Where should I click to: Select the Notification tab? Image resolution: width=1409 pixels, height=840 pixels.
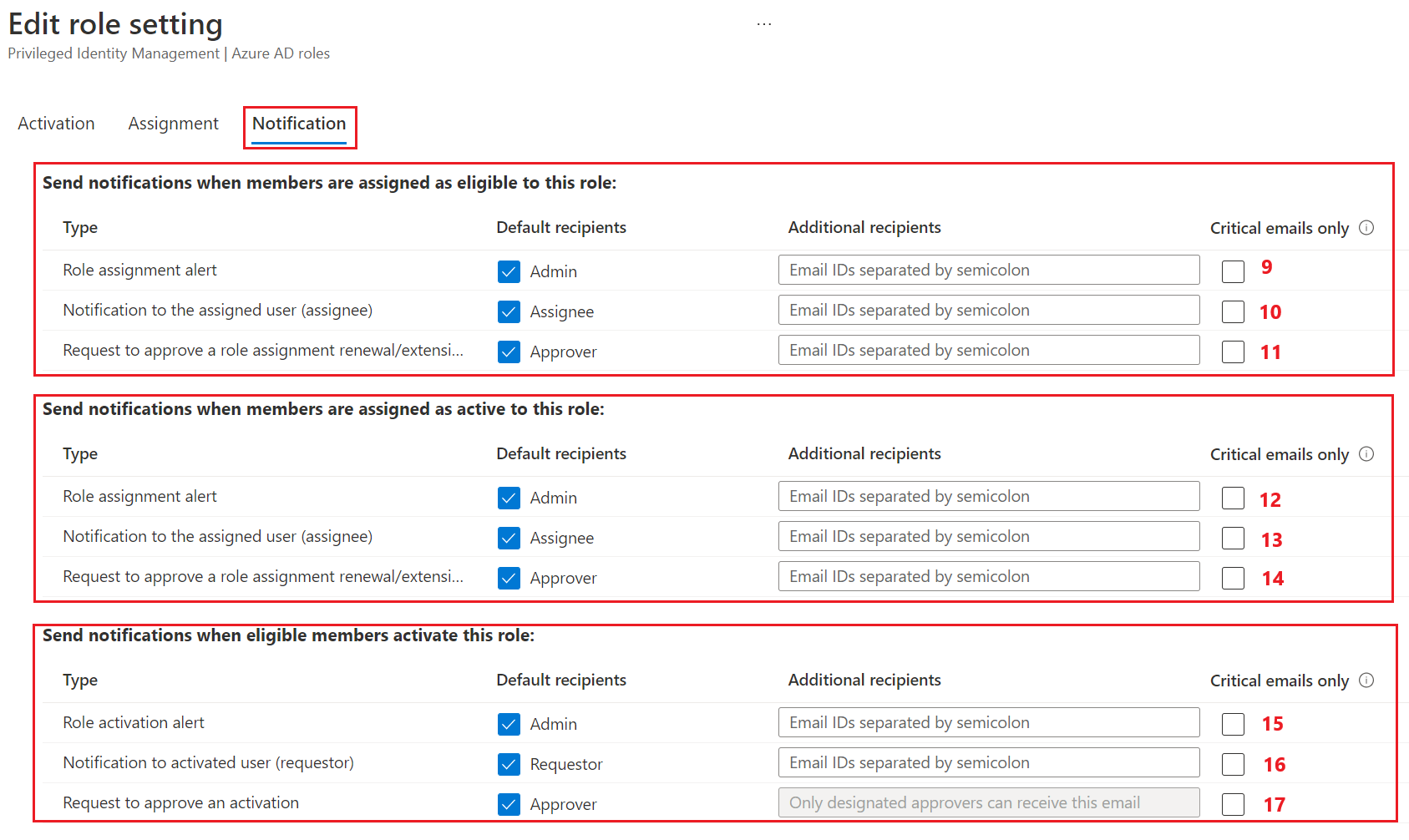click(x=299, y=124)
